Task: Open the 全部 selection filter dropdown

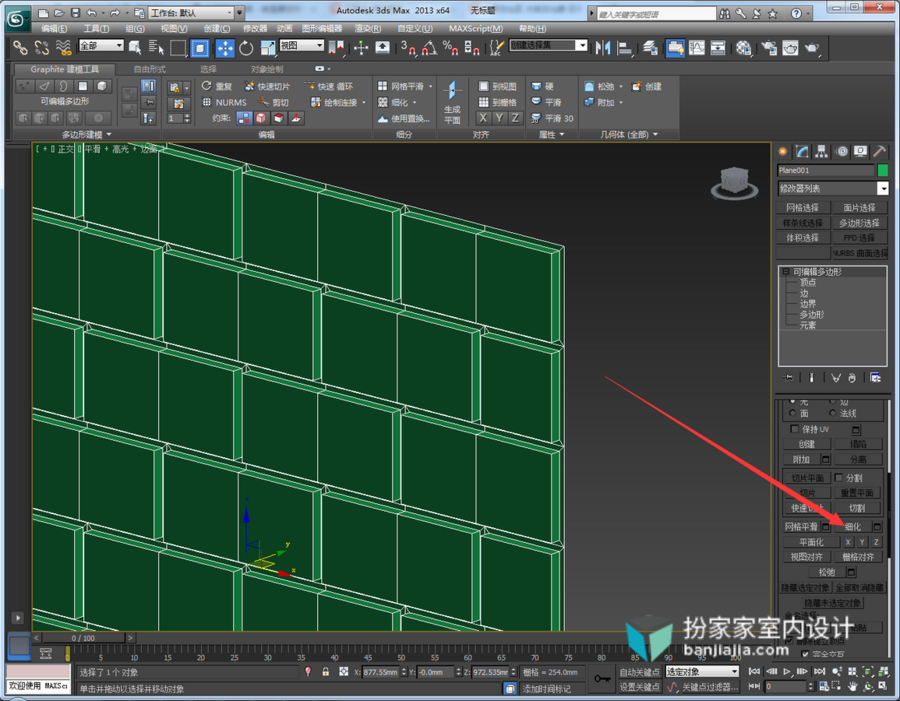Action: point(101,45)
